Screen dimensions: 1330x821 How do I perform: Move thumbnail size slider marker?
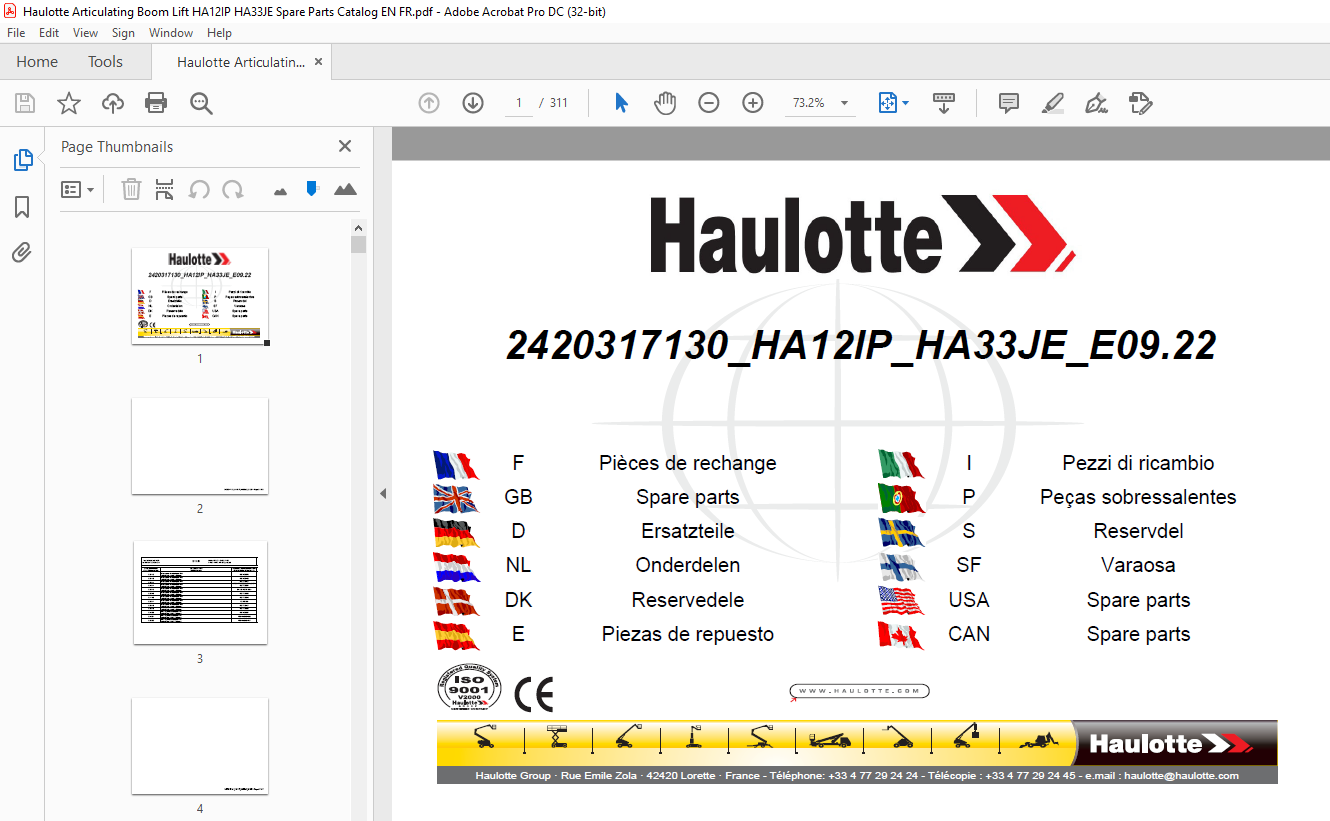tap(312, 188)
